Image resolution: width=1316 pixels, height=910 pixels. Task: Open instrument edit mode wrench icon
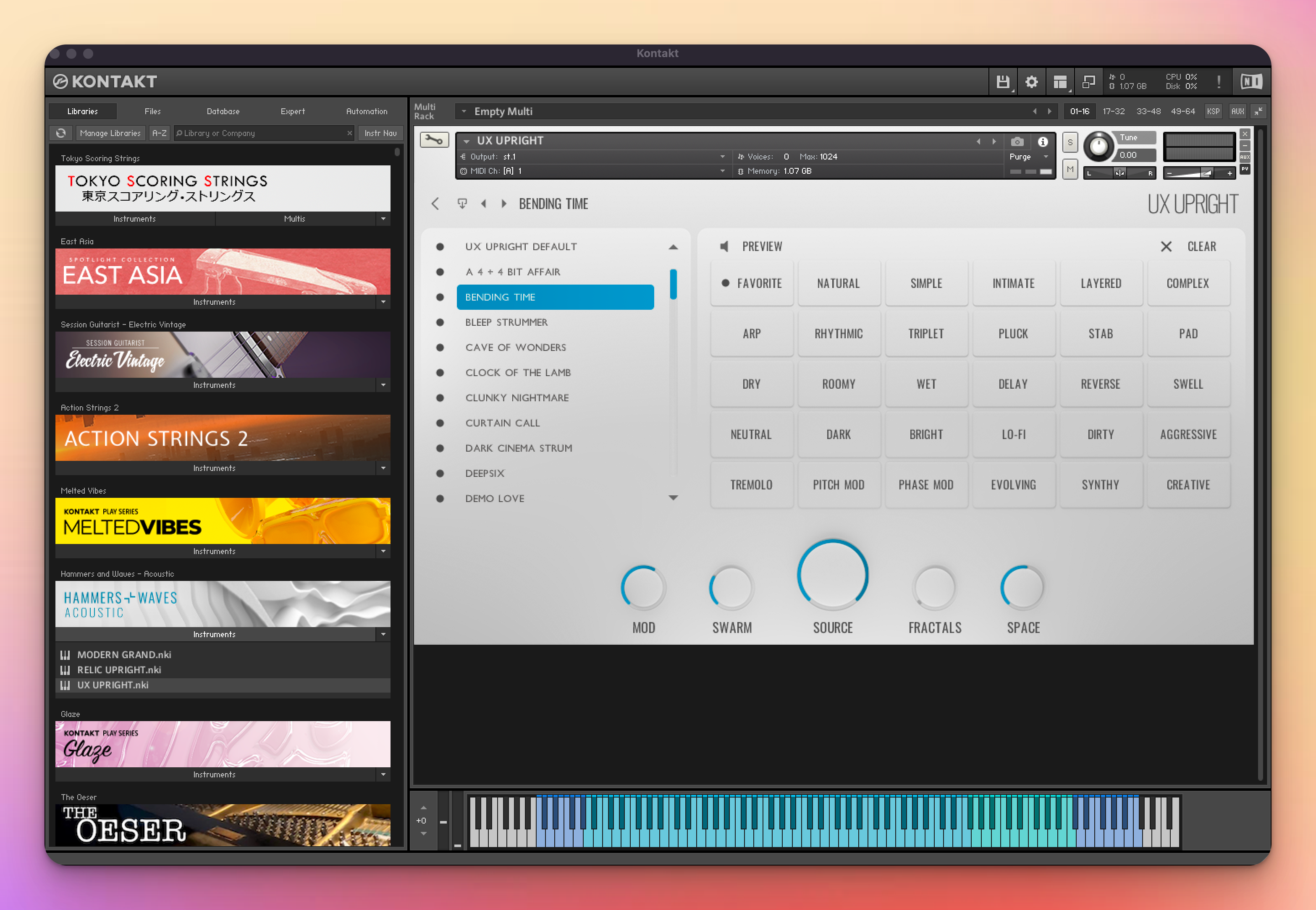[x=434, y=140]
